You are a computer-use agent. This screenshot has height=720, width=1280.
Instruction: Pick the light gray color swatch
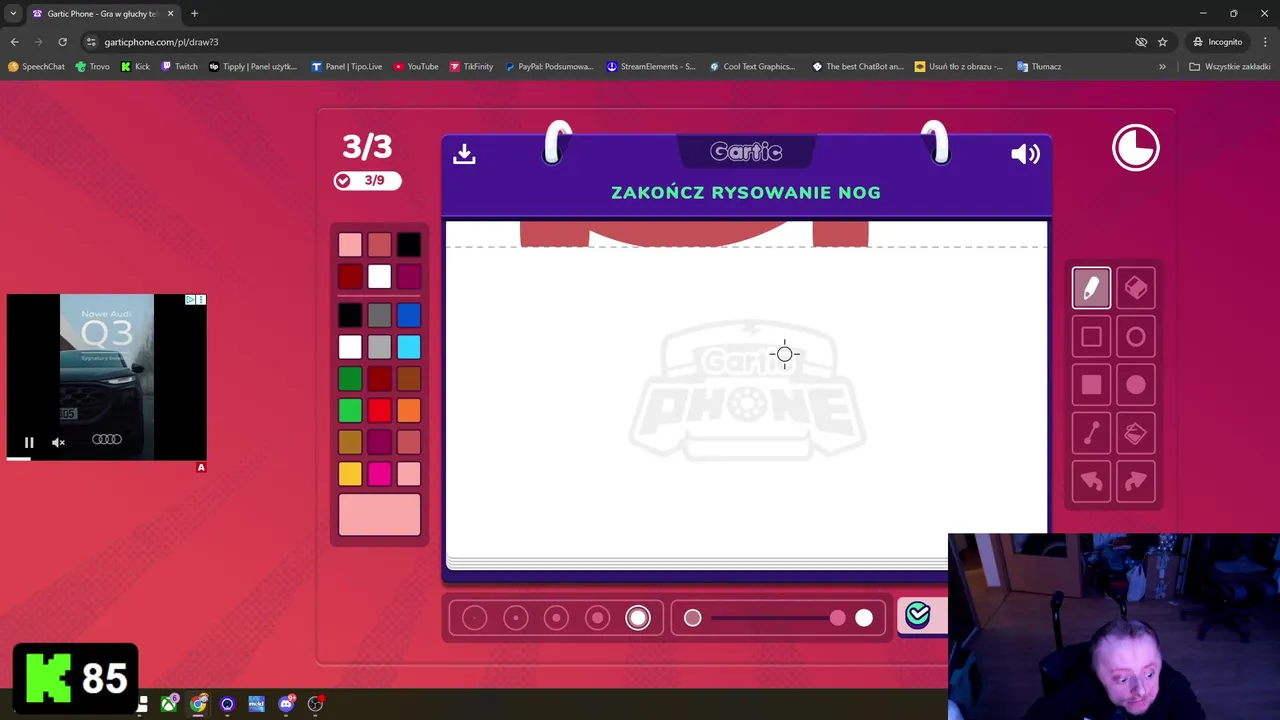(x=379, y=347)
